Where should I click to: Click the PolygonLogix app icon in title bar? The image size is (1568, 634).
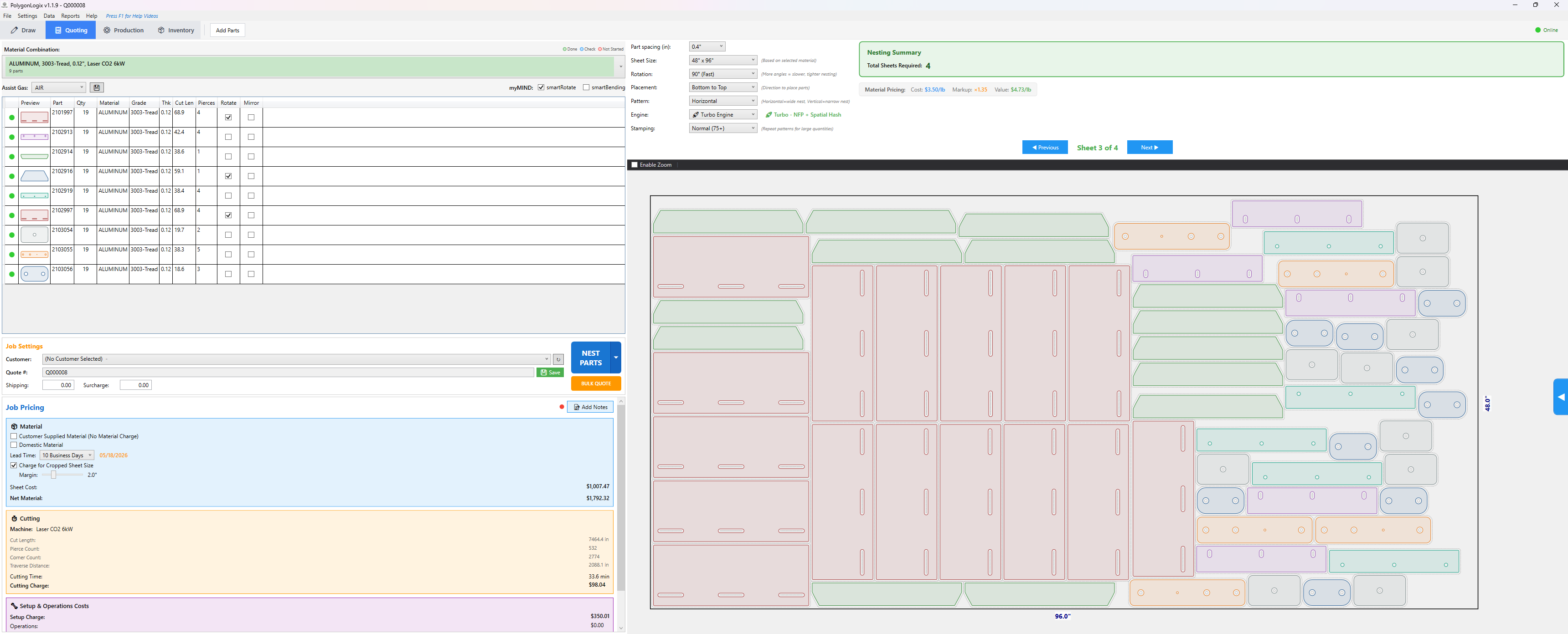tap(5, 5)
